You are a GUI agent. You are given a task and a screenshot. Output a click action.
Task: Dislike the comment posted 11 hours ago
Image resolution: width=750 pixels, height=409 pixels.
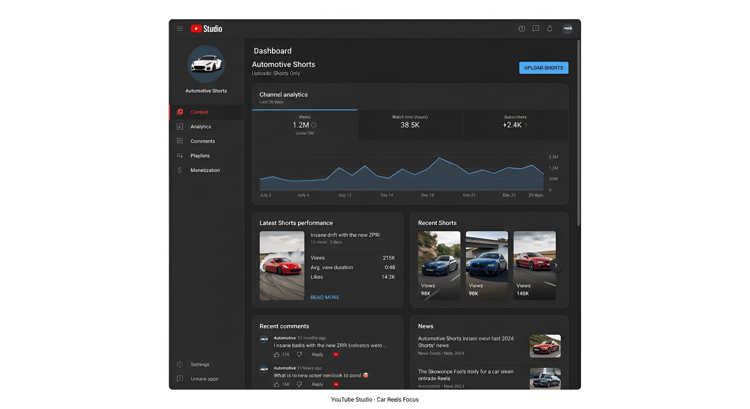(x=299, y=384)
